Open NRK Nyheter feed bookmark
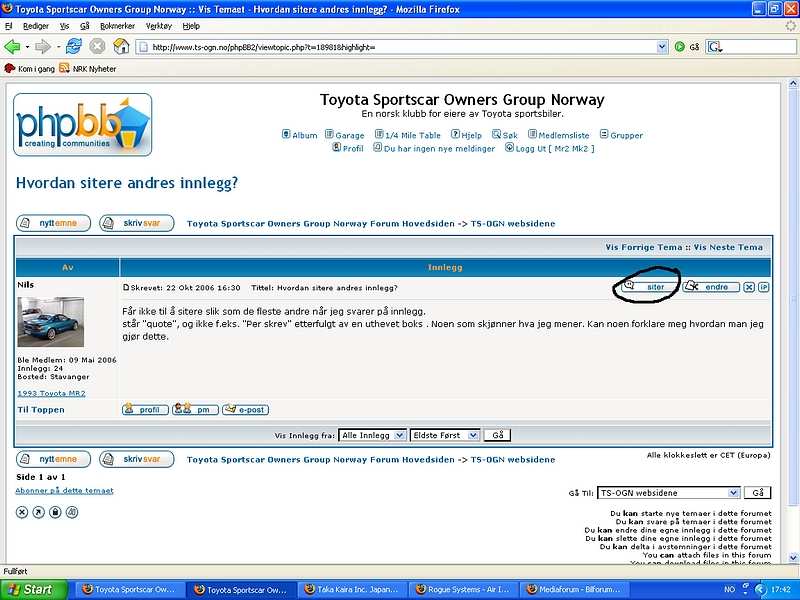Screen dimensions: 800x600 point(92,69)
